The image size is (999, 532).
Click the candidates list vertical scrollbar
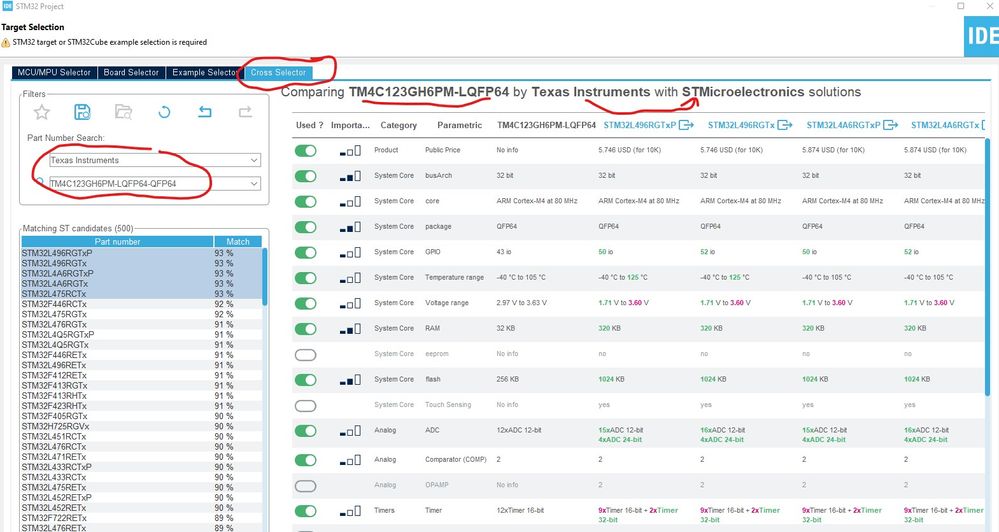tap(264, 277)
